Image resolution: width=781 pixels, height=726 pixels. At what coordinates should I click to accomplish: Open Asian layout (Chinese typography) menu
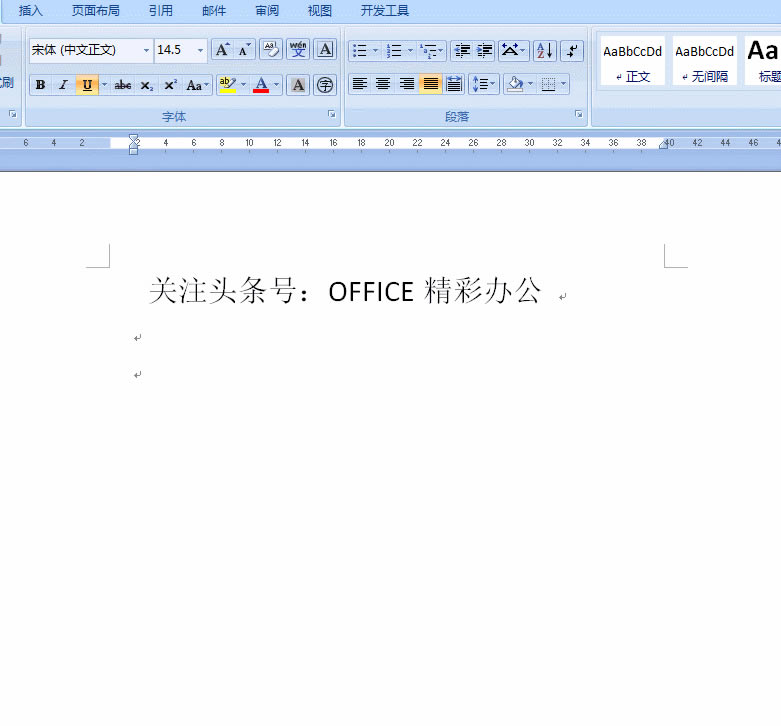pos(513,50)
